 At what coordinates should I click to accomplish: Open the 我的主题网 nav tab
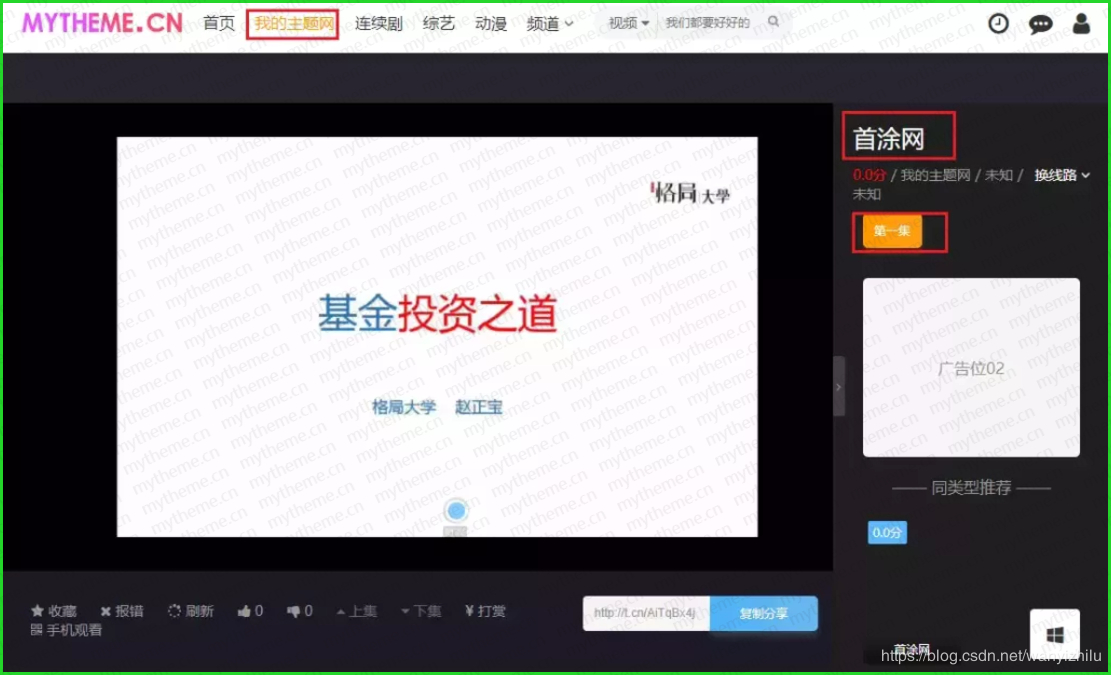pos(293,23)
